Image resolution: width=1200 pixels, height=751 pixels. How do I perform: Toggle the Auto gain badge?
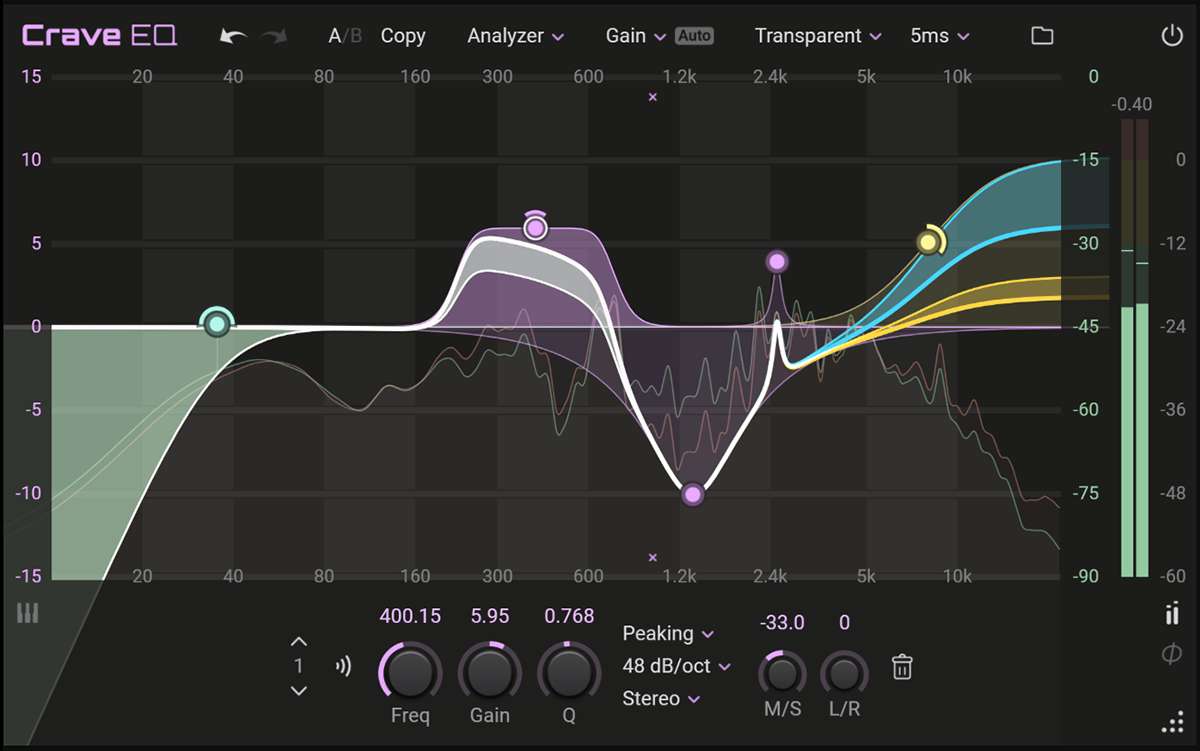coord(694,36)
